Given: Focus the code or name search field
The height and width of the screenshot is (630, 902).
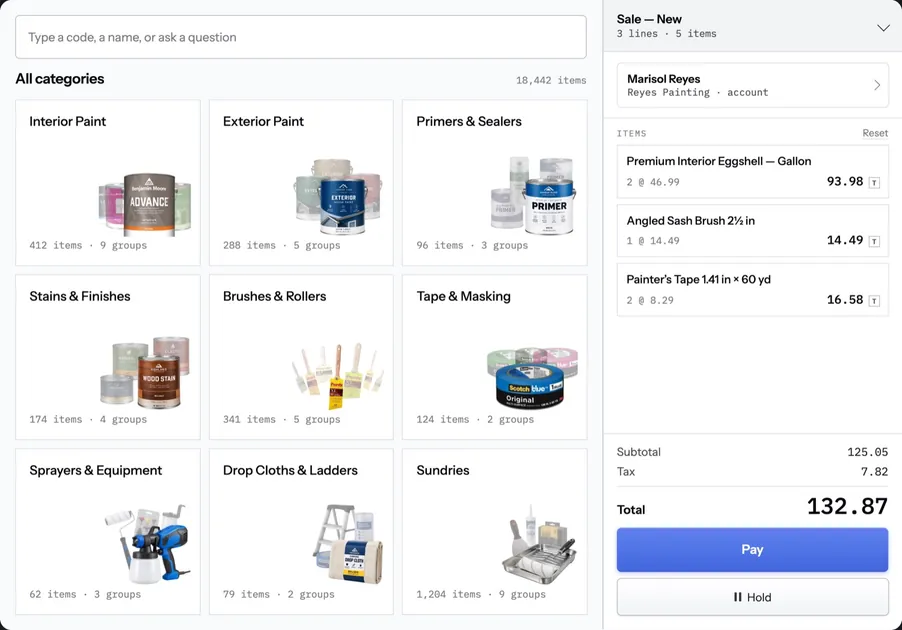Looking at the screenshot, I should pyautogui.click(x=301, y=37).
